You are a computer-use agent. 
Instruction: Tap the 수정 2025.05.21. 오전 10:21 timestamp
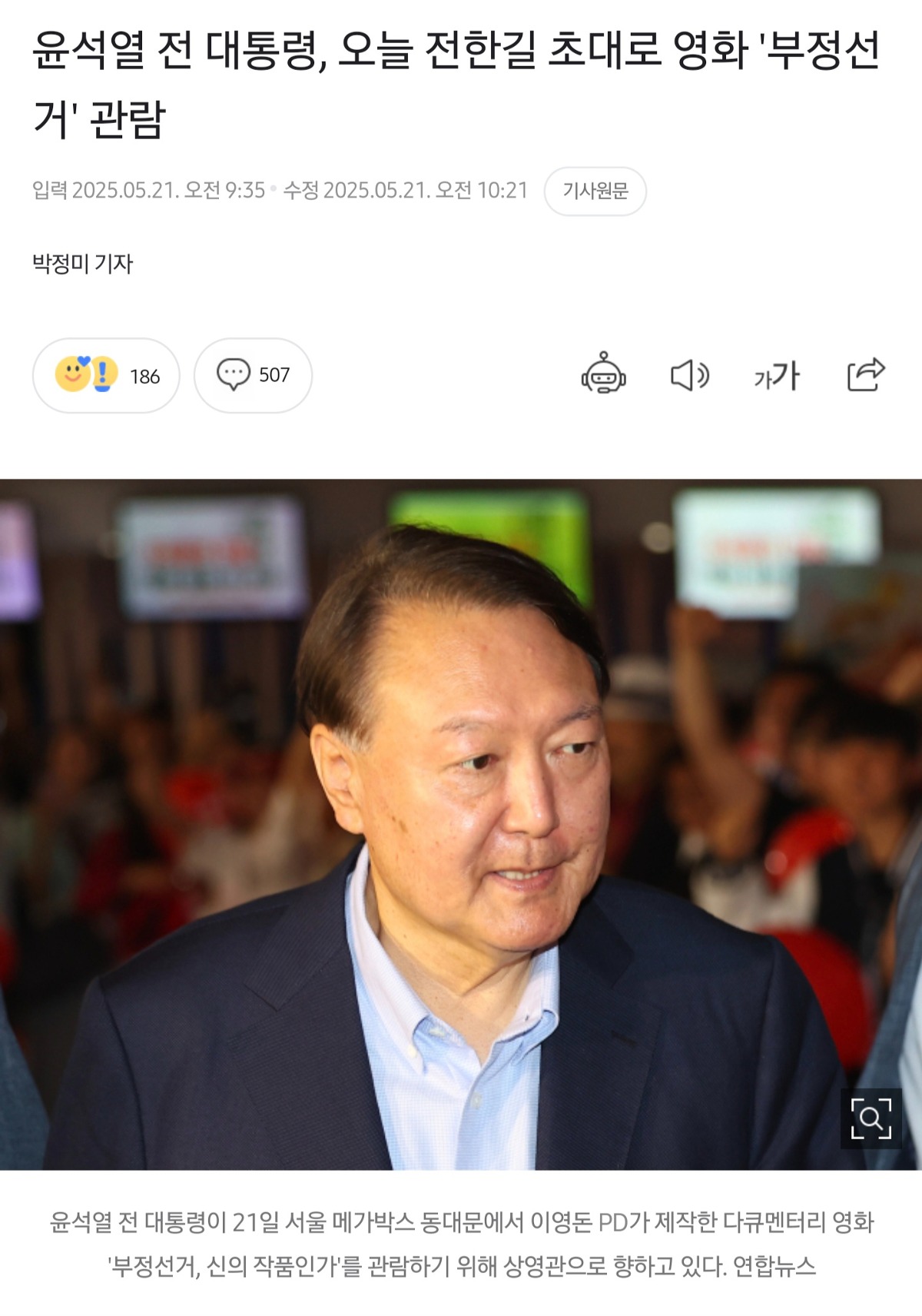406,190
